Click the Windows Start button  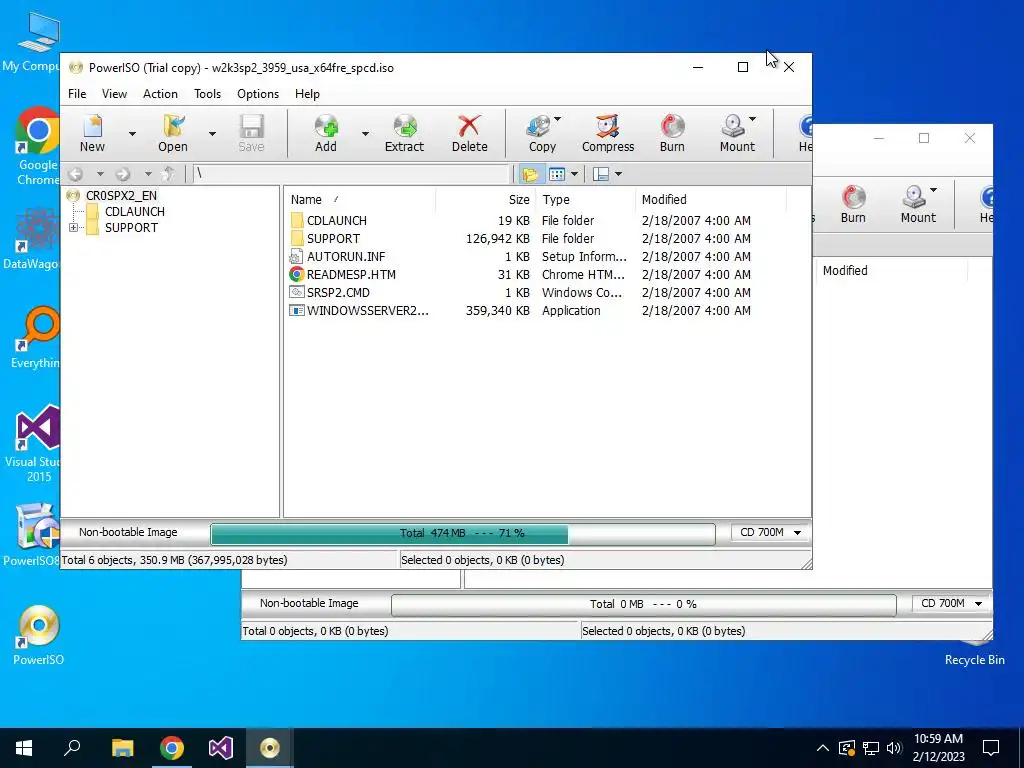(24, 748)
